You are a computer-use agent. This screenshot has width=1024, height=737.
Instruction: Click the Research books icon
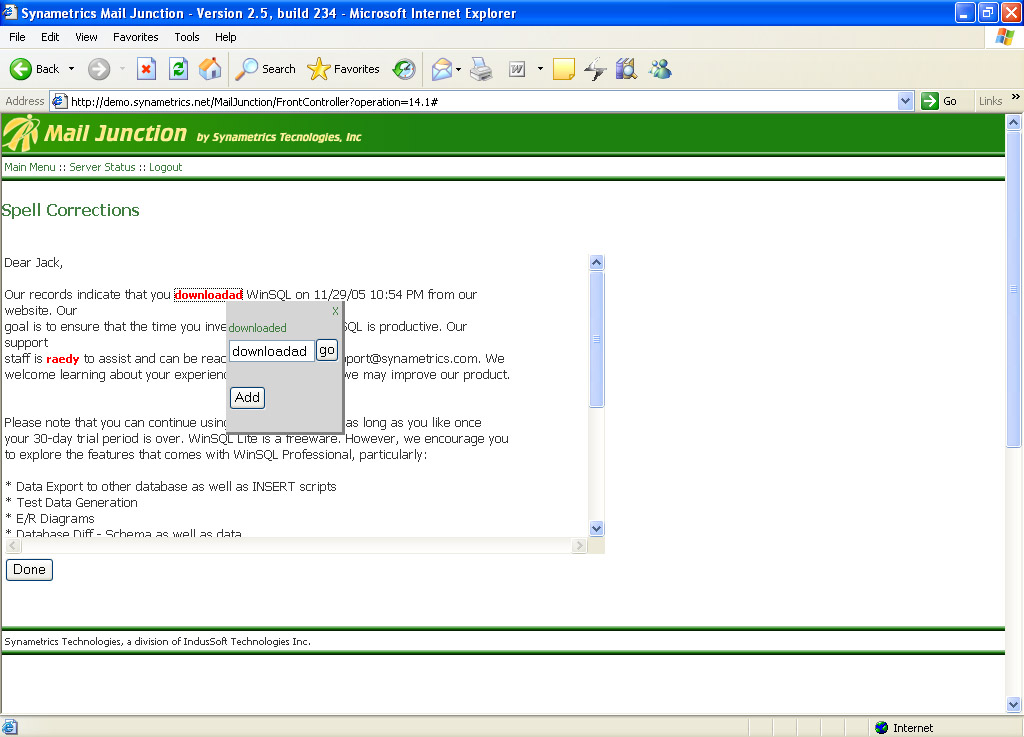(x=627, y=69)
